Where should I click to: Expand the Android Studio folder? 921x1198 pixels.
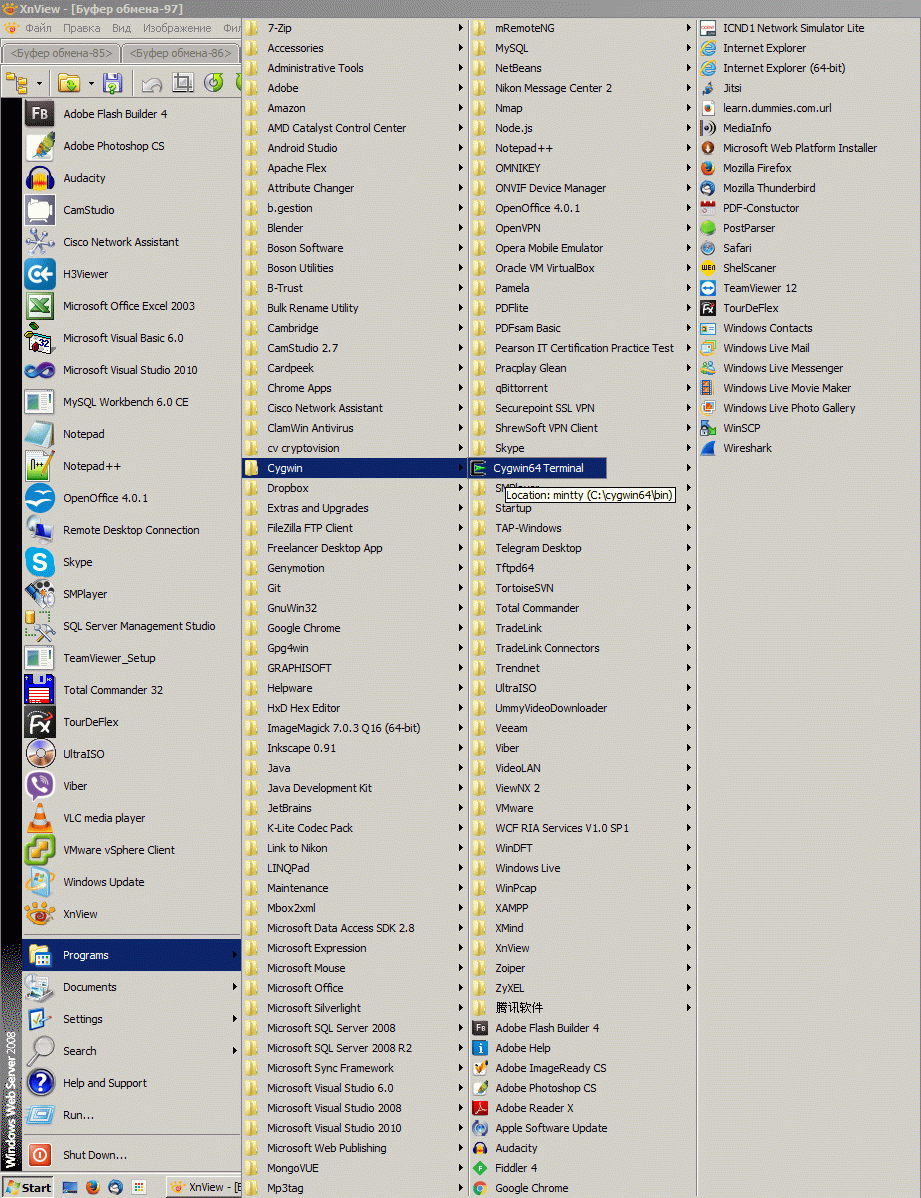(355, 148)
